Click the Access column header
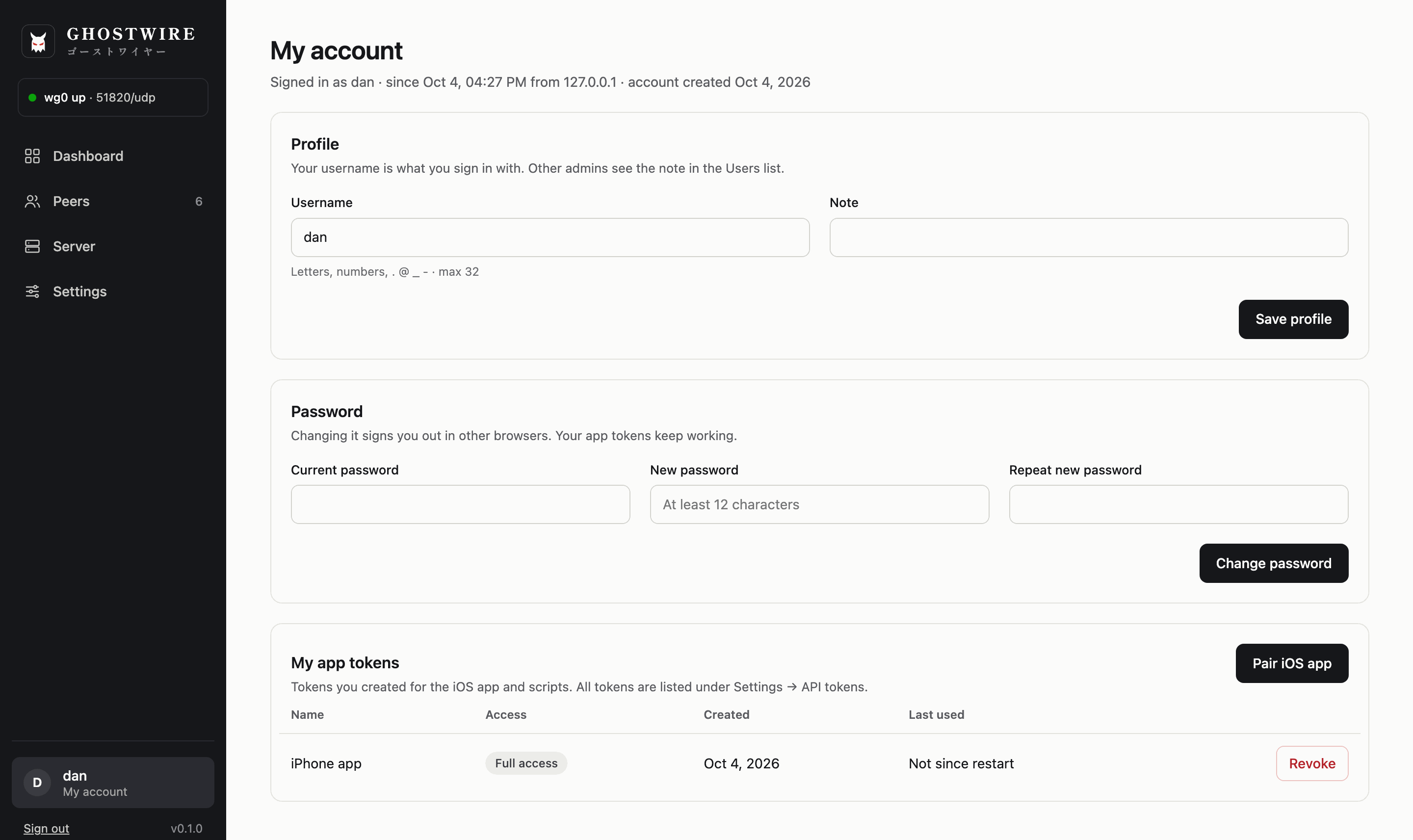The height and width of the screenshot is (840, 1413). click(x=506, y=715)
